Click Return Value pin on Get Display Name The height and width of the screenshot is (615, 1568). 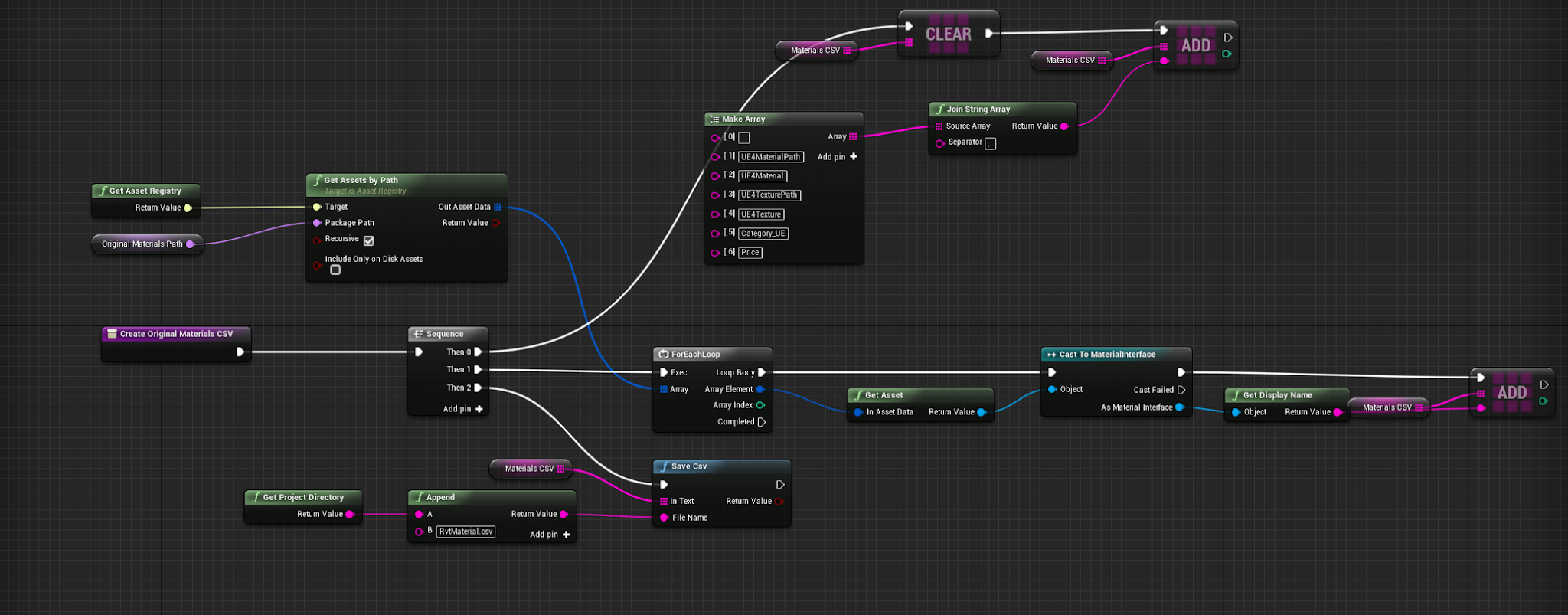tap(1338, 412)
